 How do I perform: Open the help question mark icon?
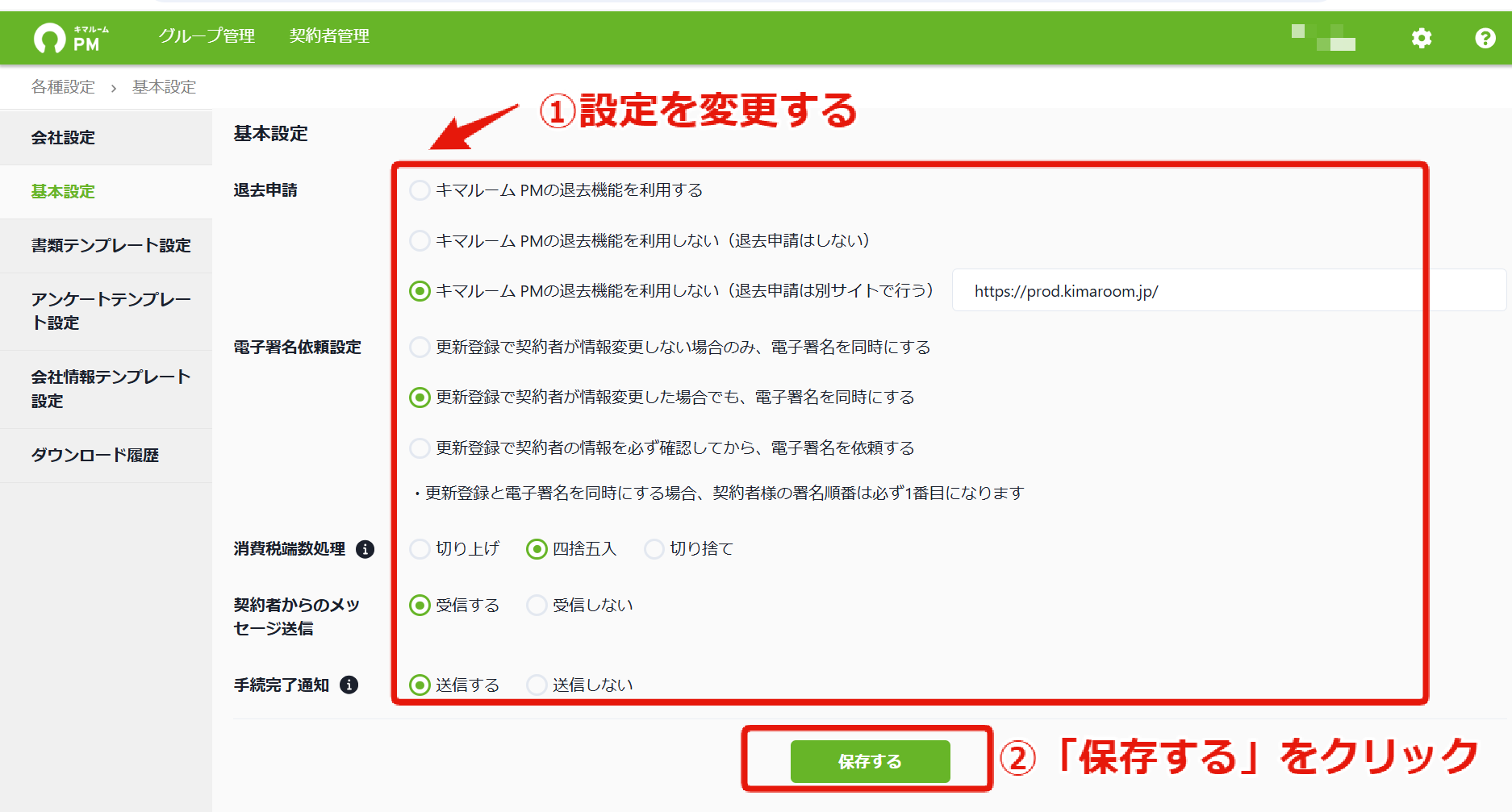click(1485, 38)
